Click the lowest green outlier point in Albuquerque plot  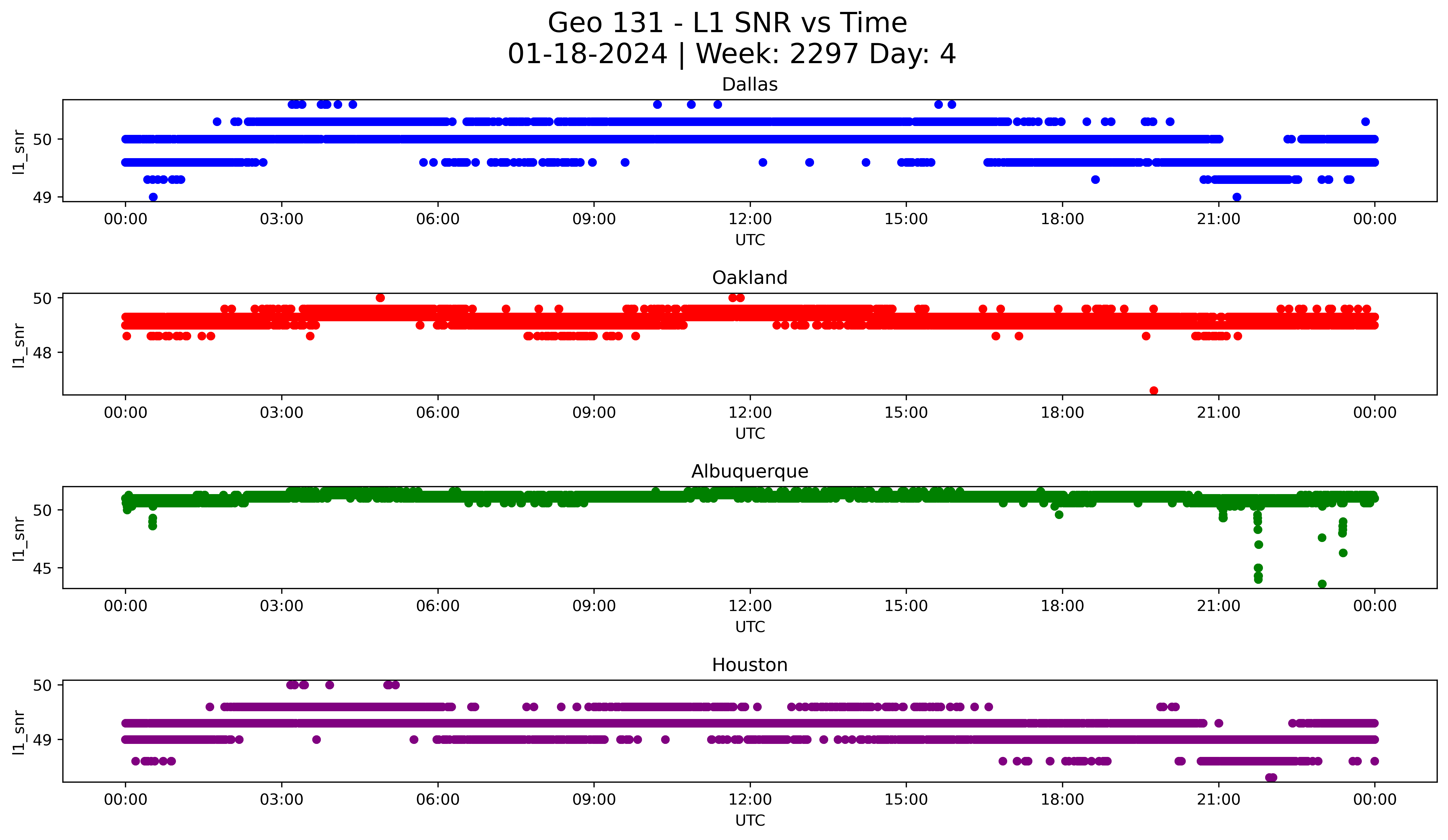click(x=1322, y=584)
